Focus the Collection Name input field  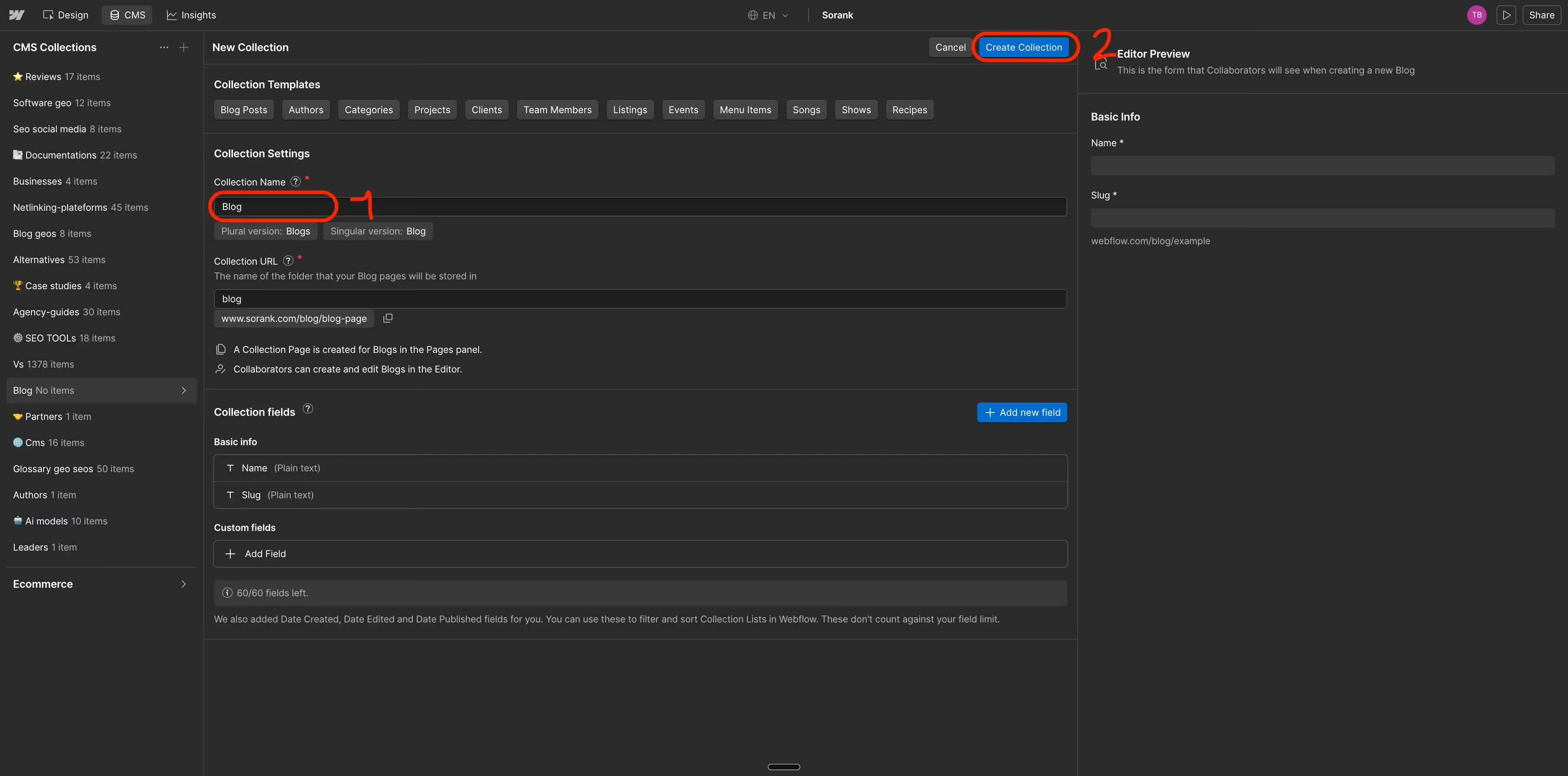click(640, 206)
